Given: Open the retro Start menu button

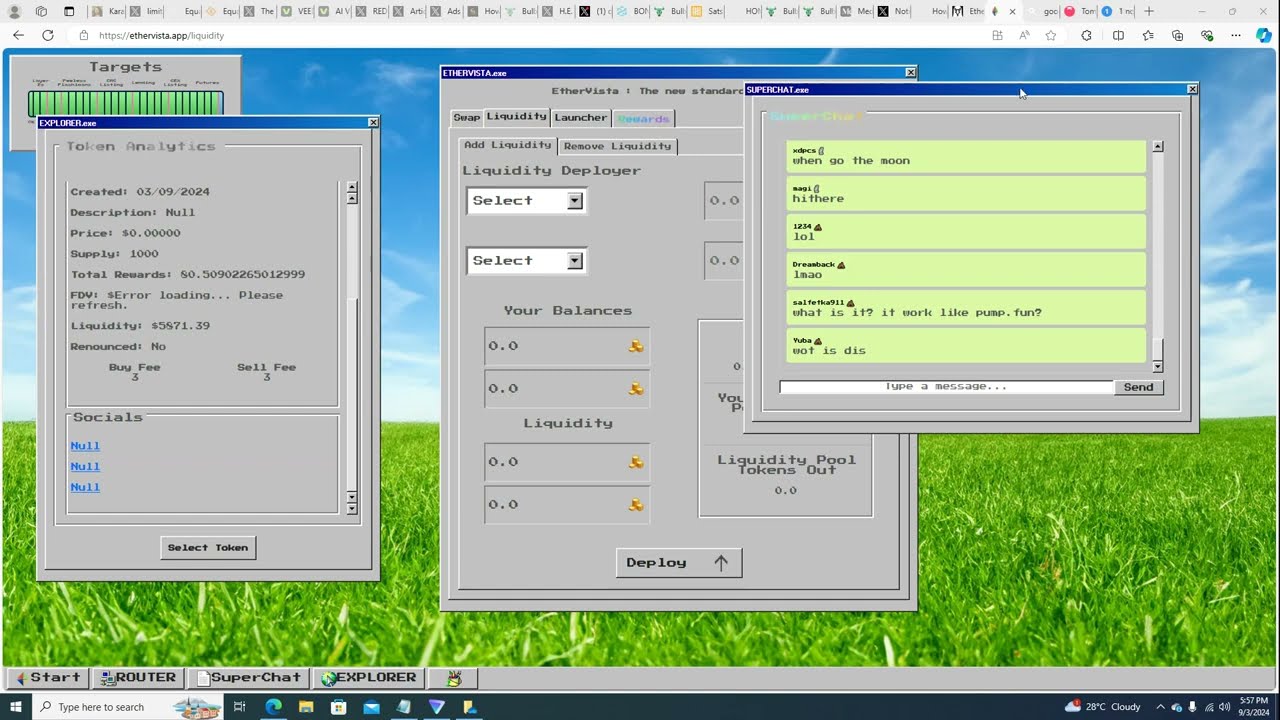Looking at the screenshot, I should point(46,678).
